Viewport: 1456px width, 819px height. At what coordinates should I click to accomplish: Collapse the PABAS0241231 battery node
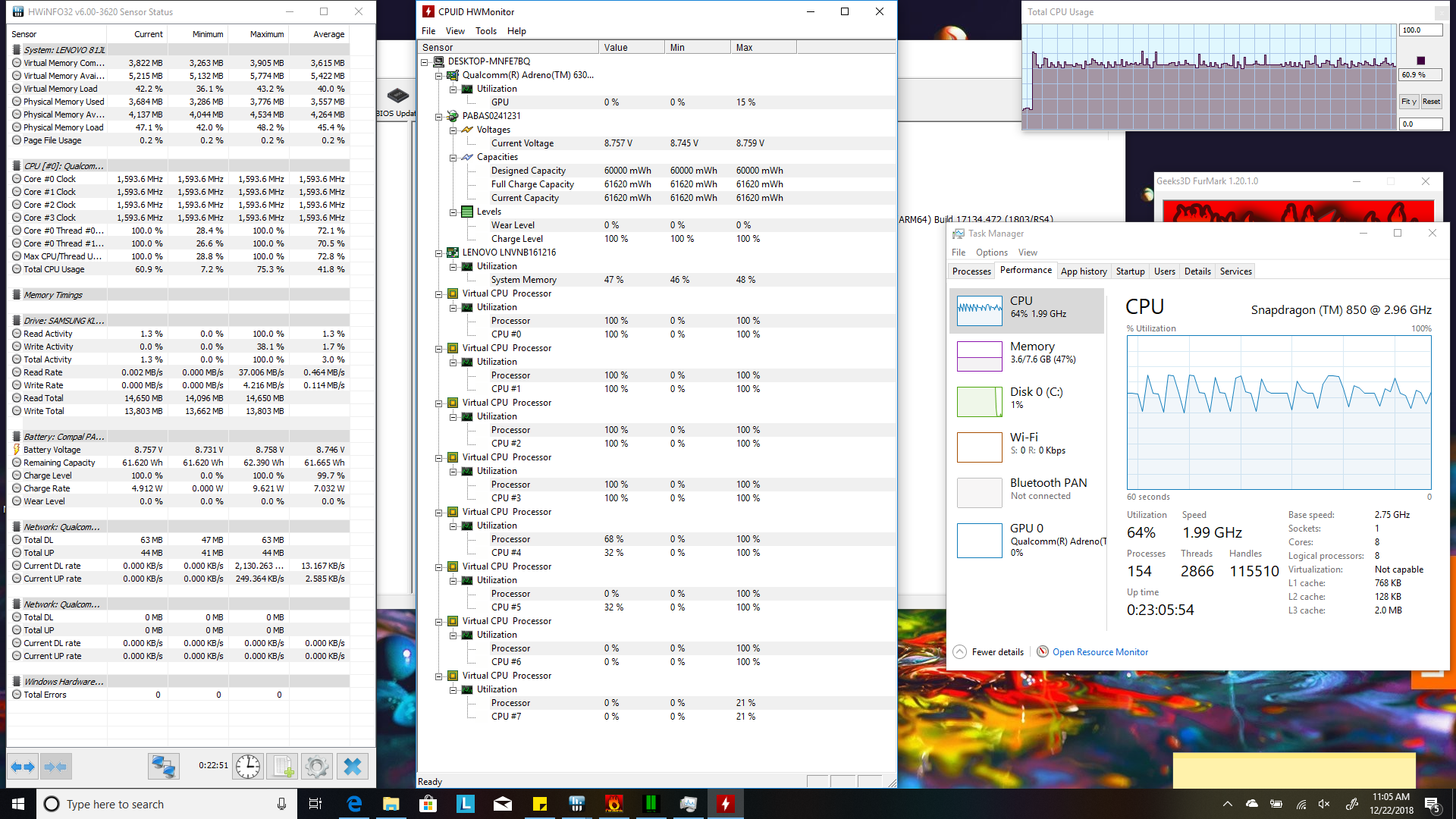[438, 116]
